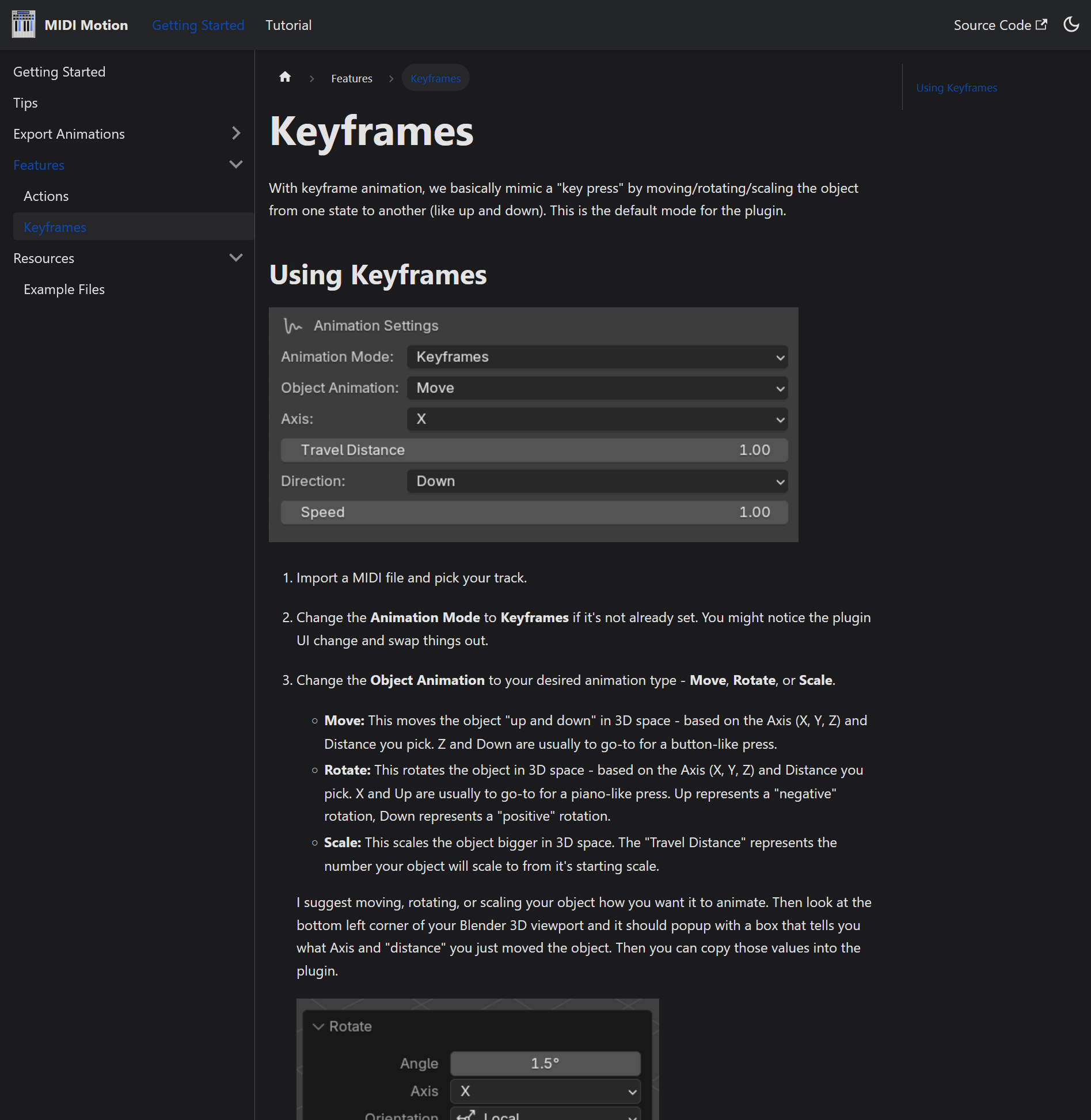Image resolution: width=1091 pixels, height=1120 pixels.
Task: Click the MIDI Motion piano logo icon
Action: tap(24, 24)
